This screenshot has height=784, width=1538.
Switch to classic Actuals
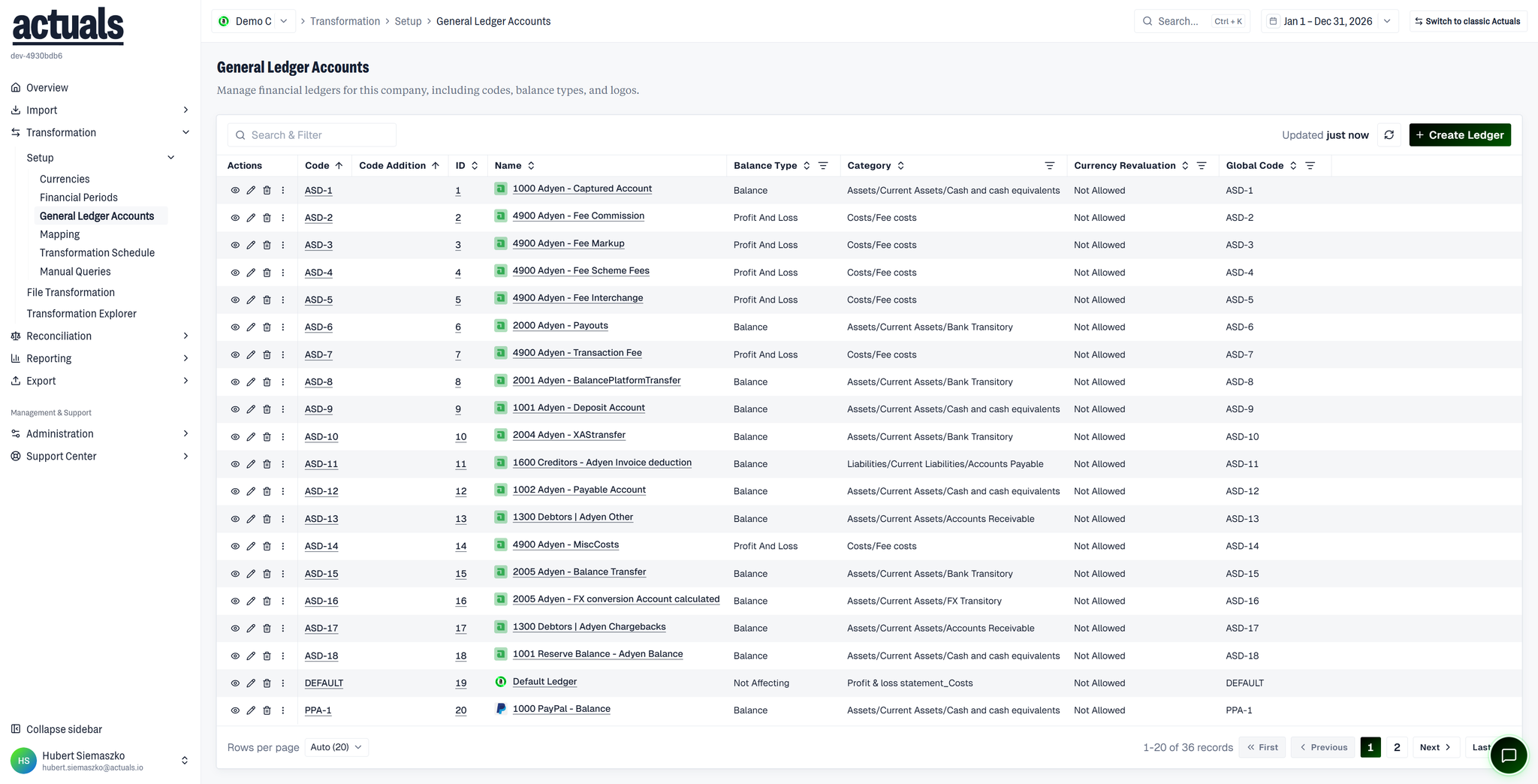pyautogui.click(x=1467, y=21)
